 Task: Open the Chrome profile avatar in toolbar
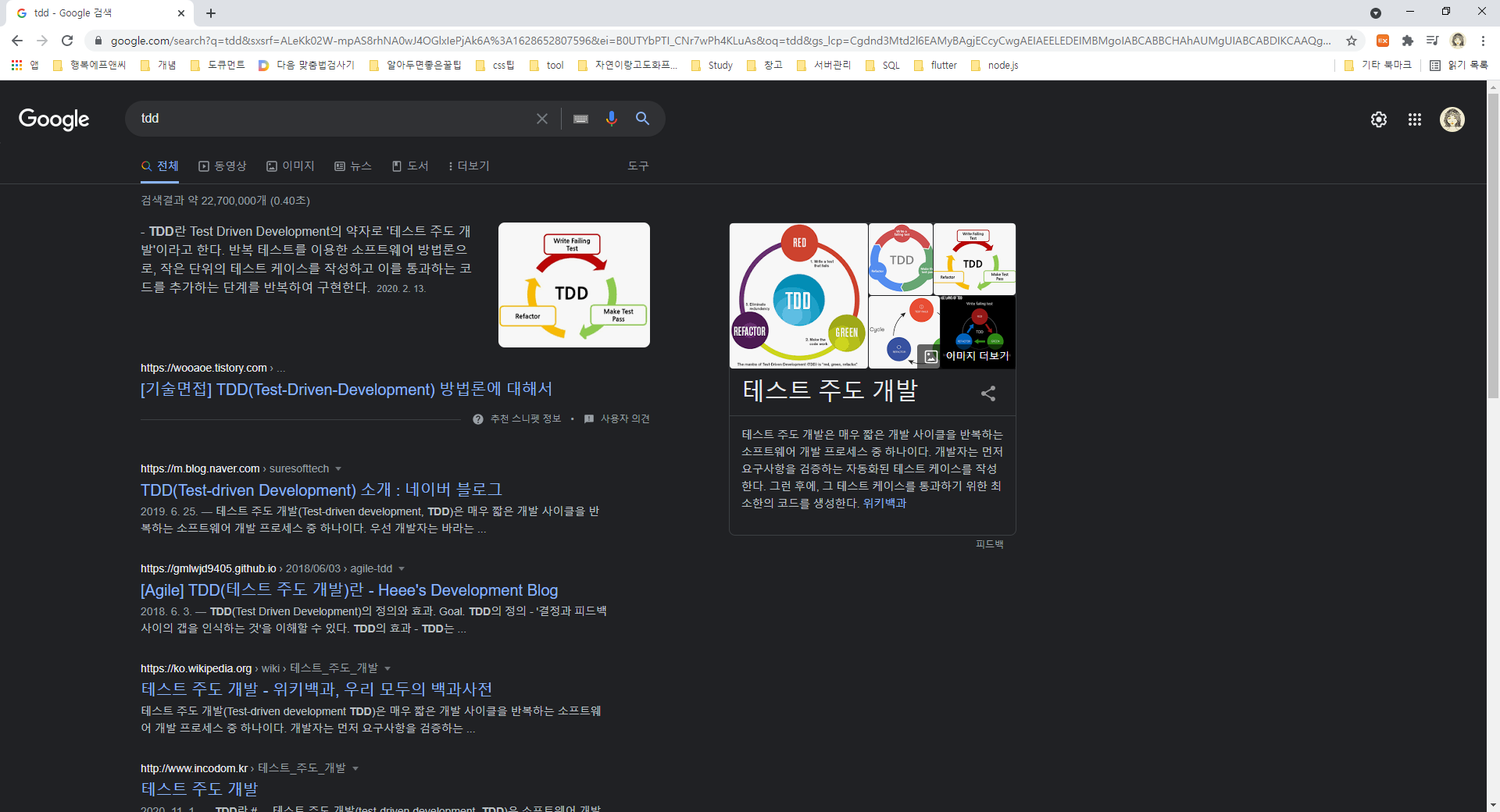coord(1458,41)
